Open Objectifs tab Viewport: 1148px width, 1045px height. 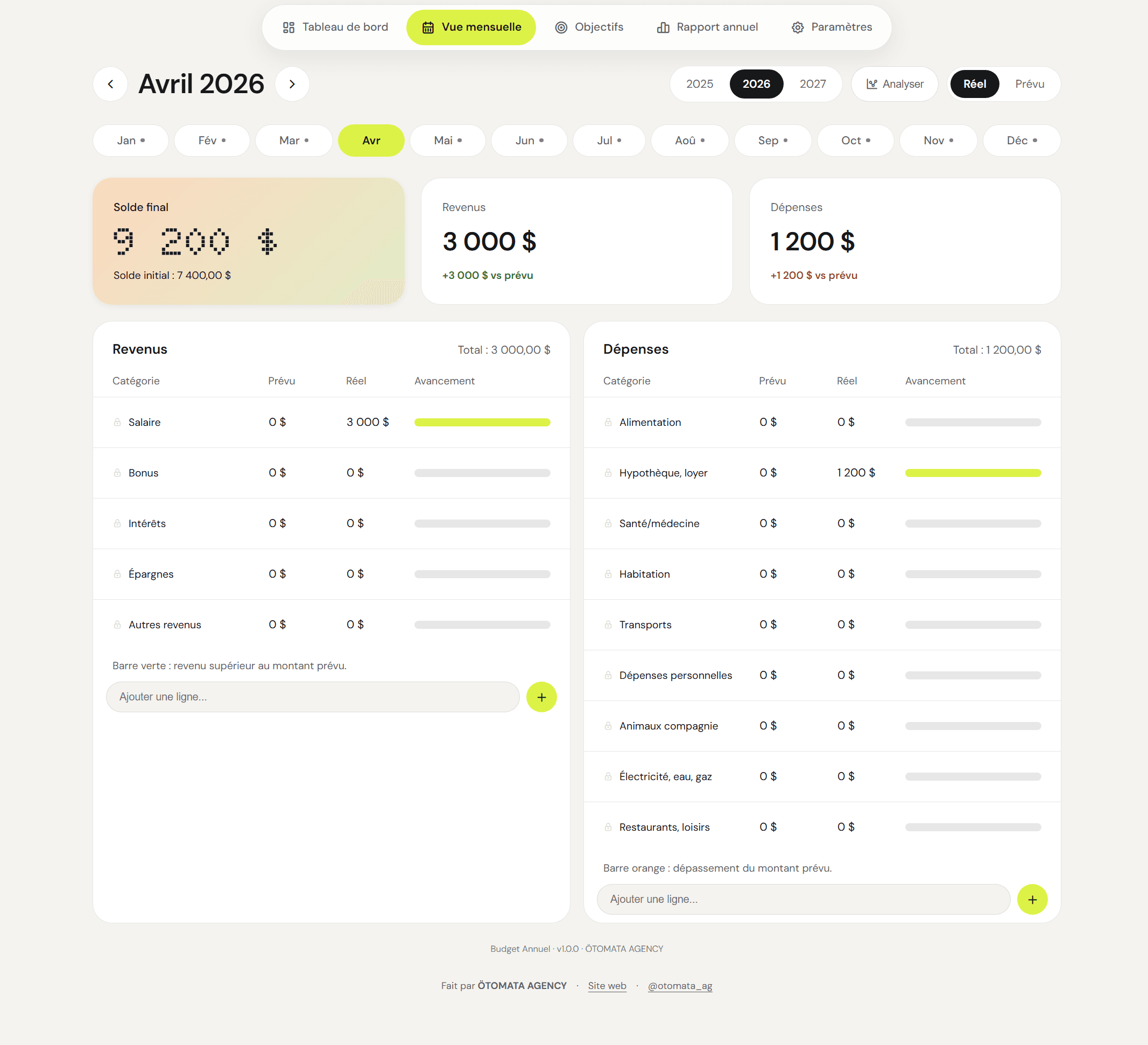tap(589, 27)
